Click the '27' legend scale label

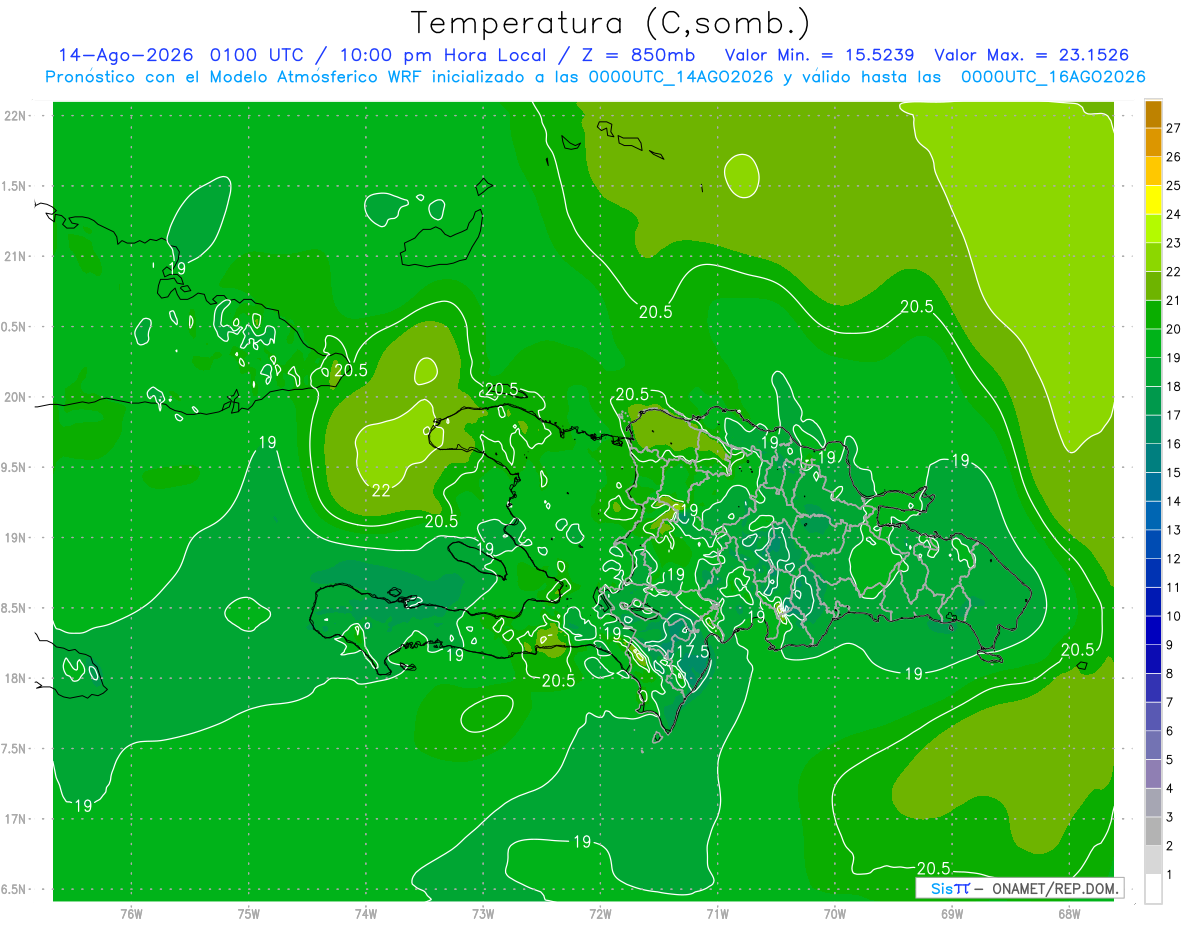(1173, 128)
